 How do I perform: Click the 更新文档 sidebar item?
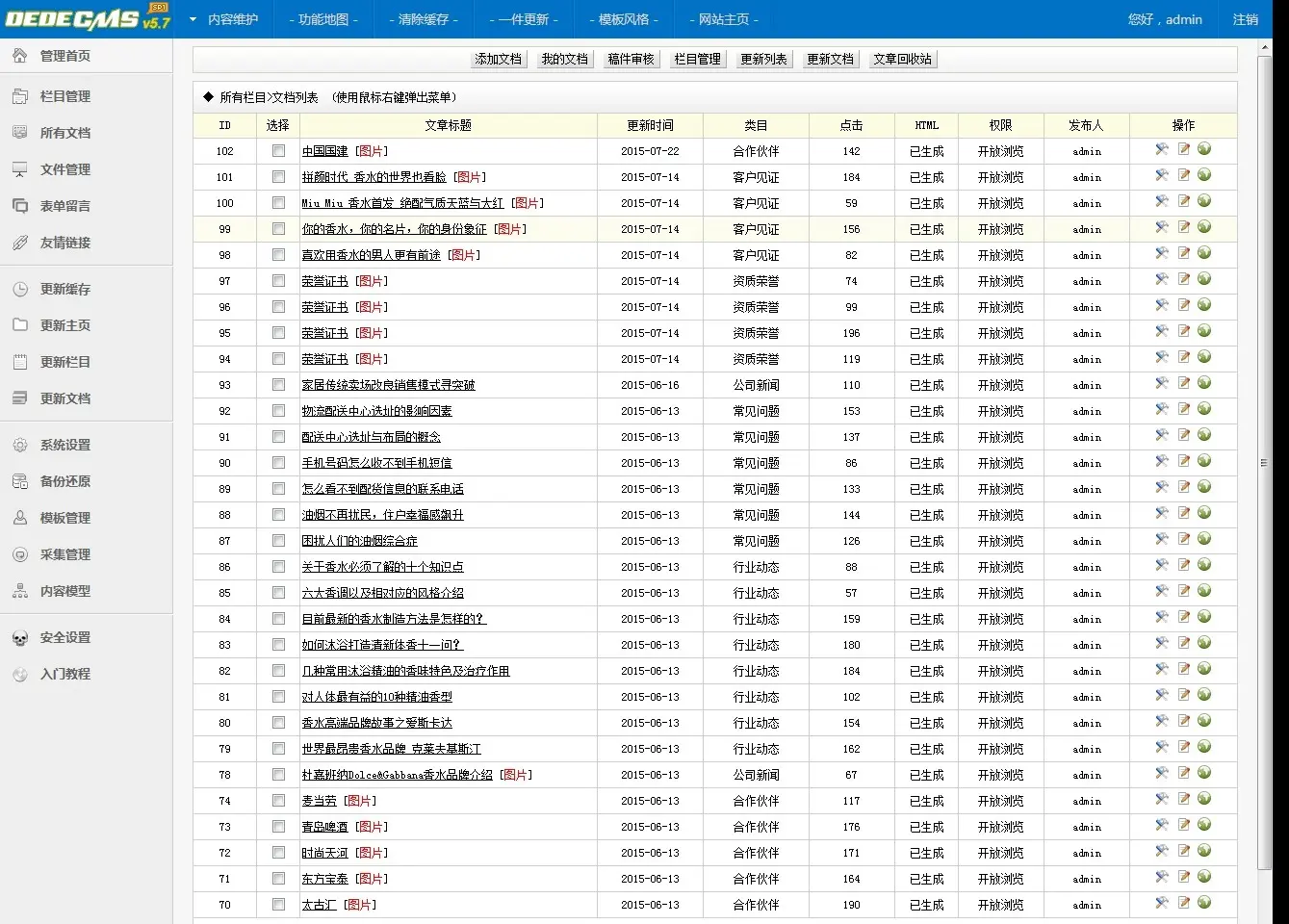coord(64,398)
